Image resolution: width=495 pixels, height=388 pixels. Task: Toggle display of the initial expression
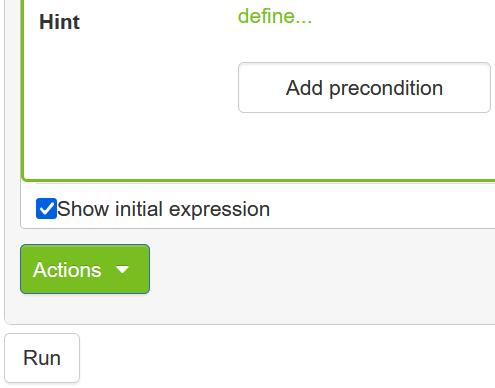tap(46, 209)
